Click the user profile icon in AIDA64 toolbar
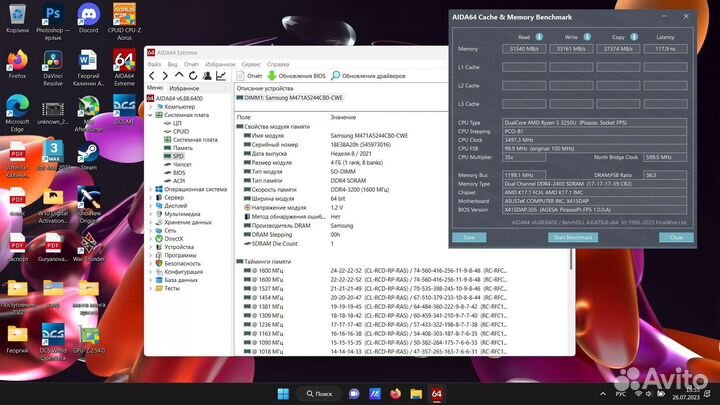720x405 pixels. tap(207, 76)
